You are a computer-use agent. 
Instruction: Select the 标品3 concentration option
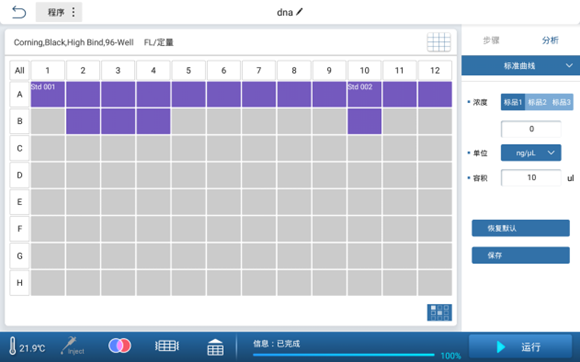pyautogui.click(x=561, y=102)
